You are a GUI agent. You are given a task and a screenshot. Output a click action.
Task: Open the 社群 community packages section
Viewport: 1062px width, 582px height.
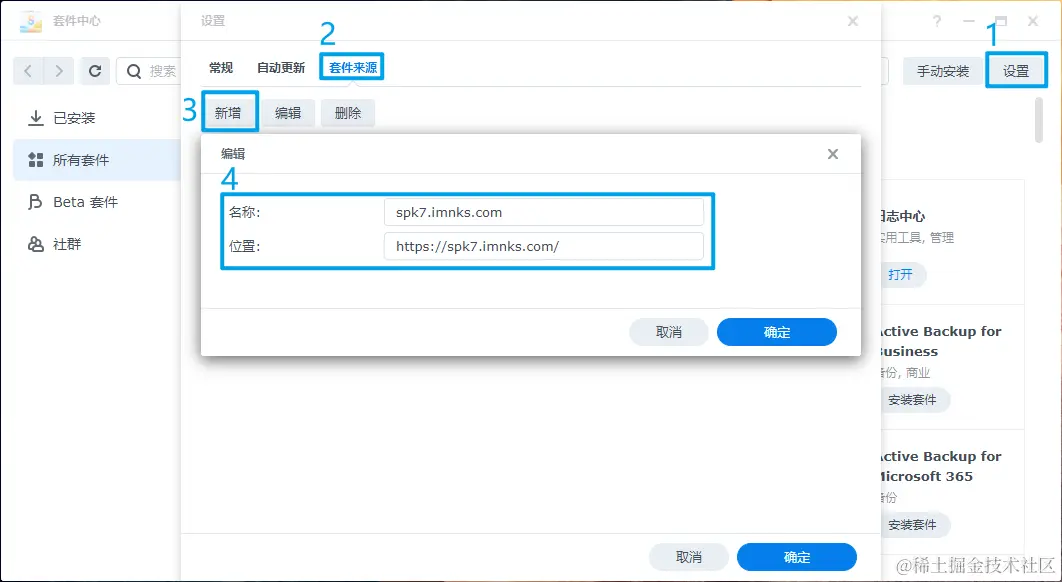(65, 244)
